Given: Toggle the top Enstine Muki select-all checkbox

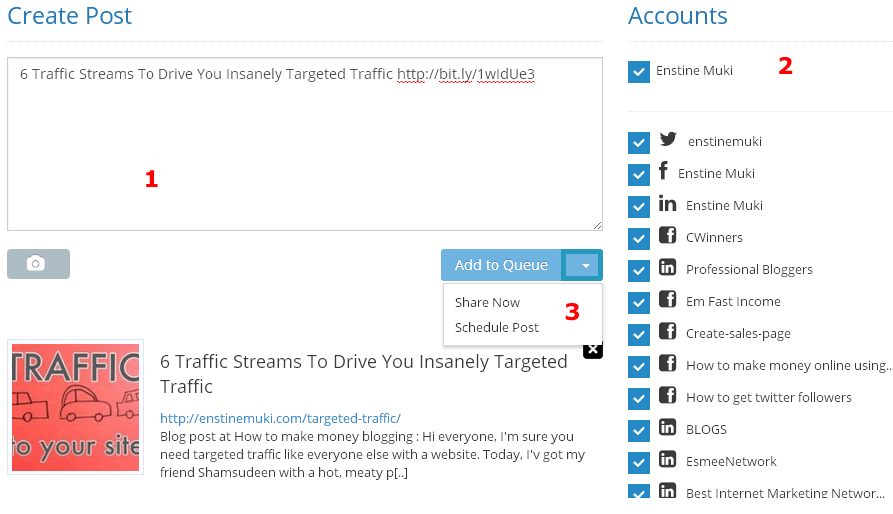Looking at the screenshot, I should pyautogui.click(x=639, y=72).
